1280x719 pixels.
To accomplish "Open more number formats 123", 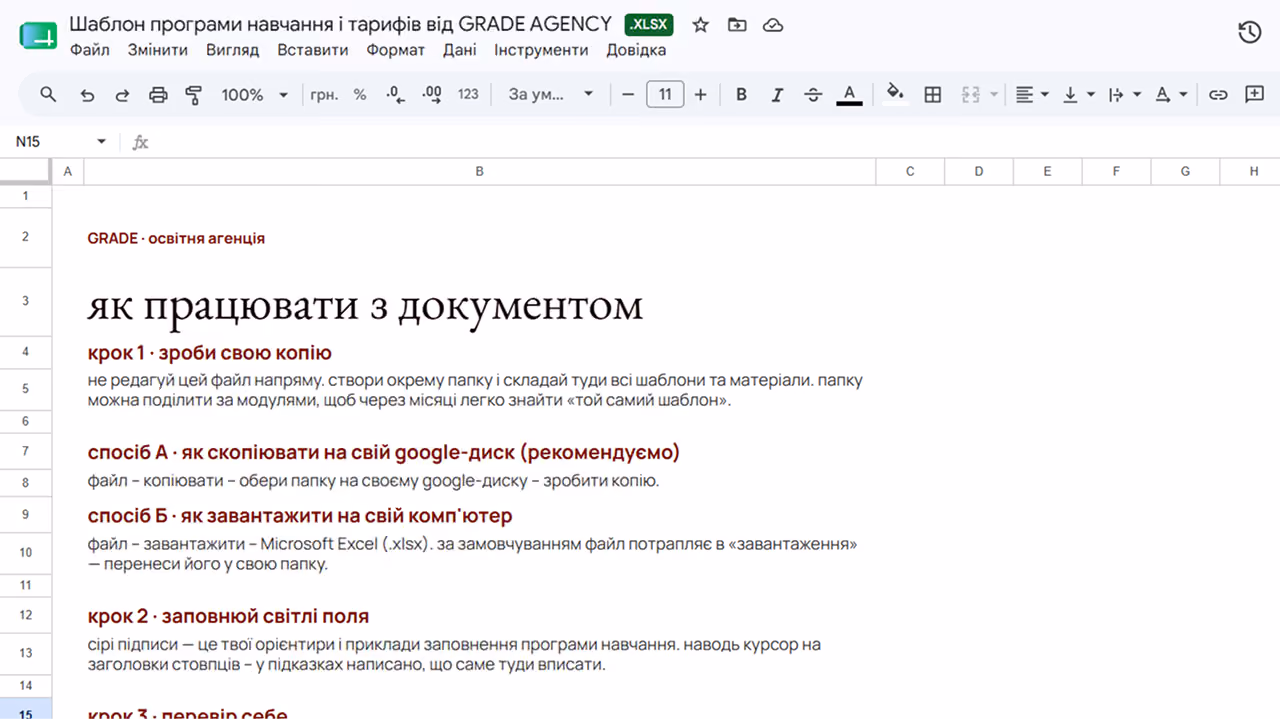I will click(468, 95).
